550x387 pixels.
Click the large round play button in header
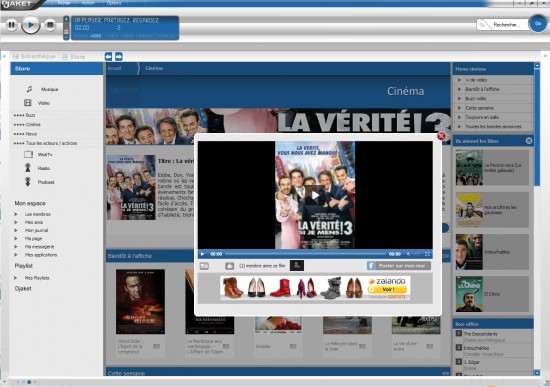tap(31, 25)
